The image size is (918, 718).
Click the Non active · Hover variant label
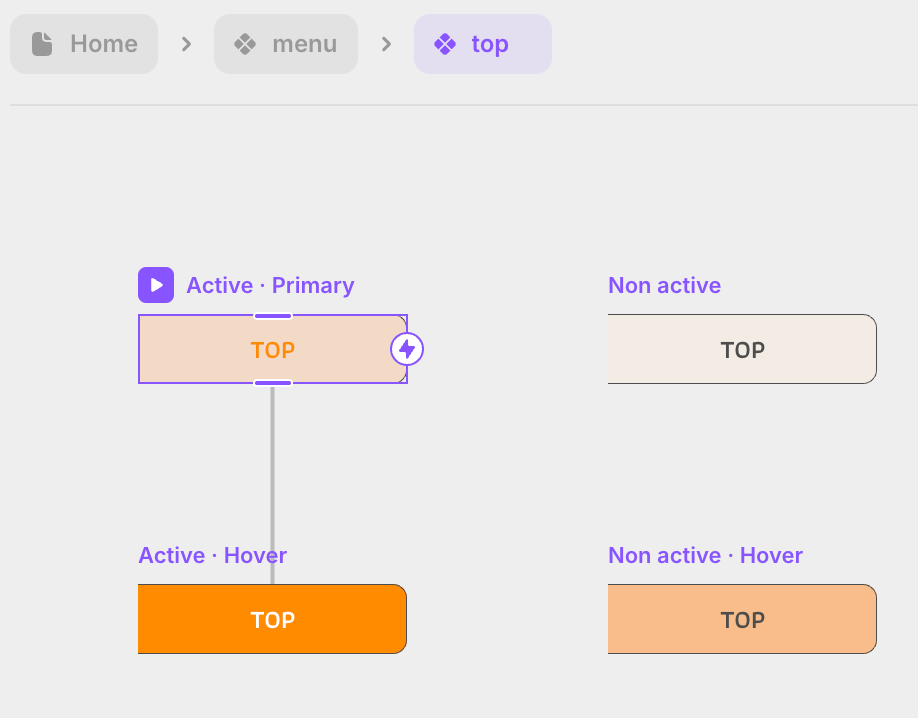(x=705, y=555)
